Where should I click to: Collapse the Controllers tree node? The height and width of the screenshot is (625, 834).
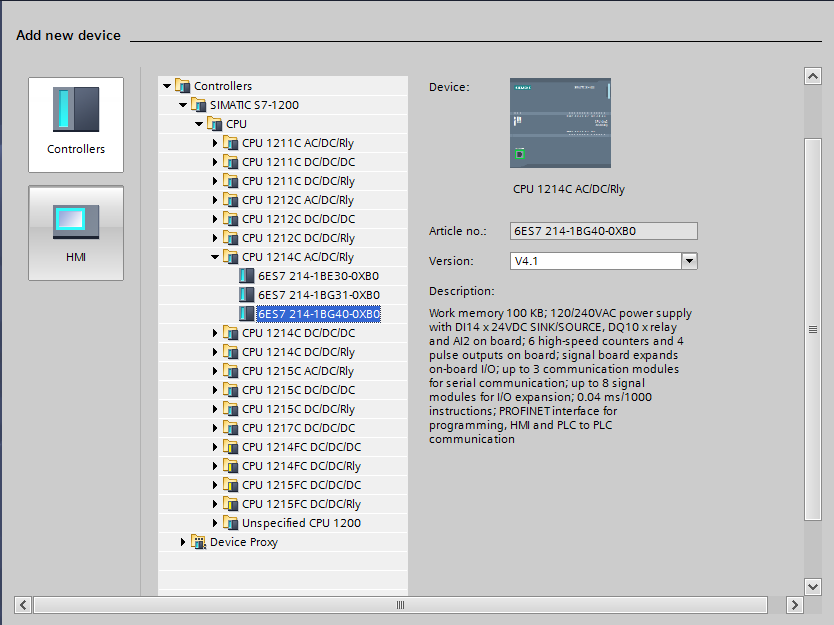(x=167, y=86)
